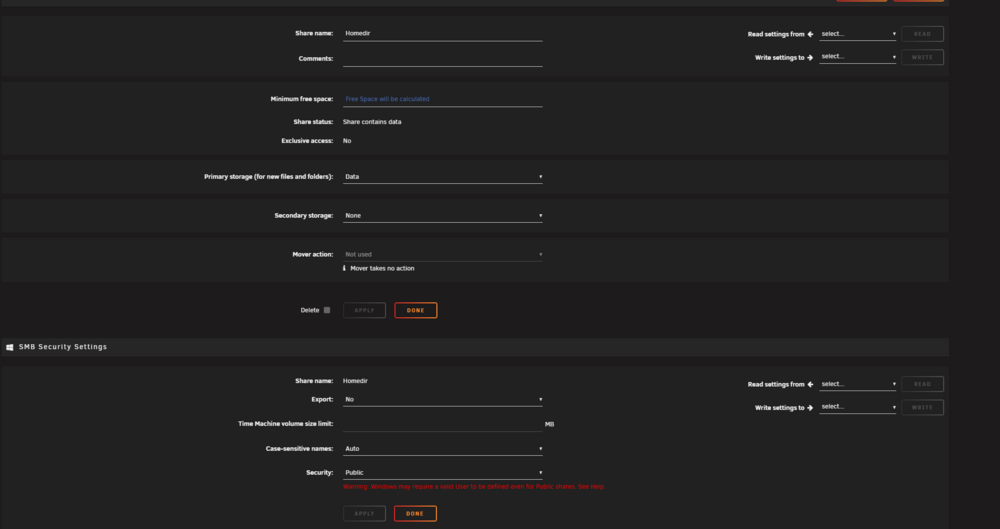This screenshot has width=1000, height=529.
Task: Open top Read settings from select dropdown
Action: coord(858,34)
